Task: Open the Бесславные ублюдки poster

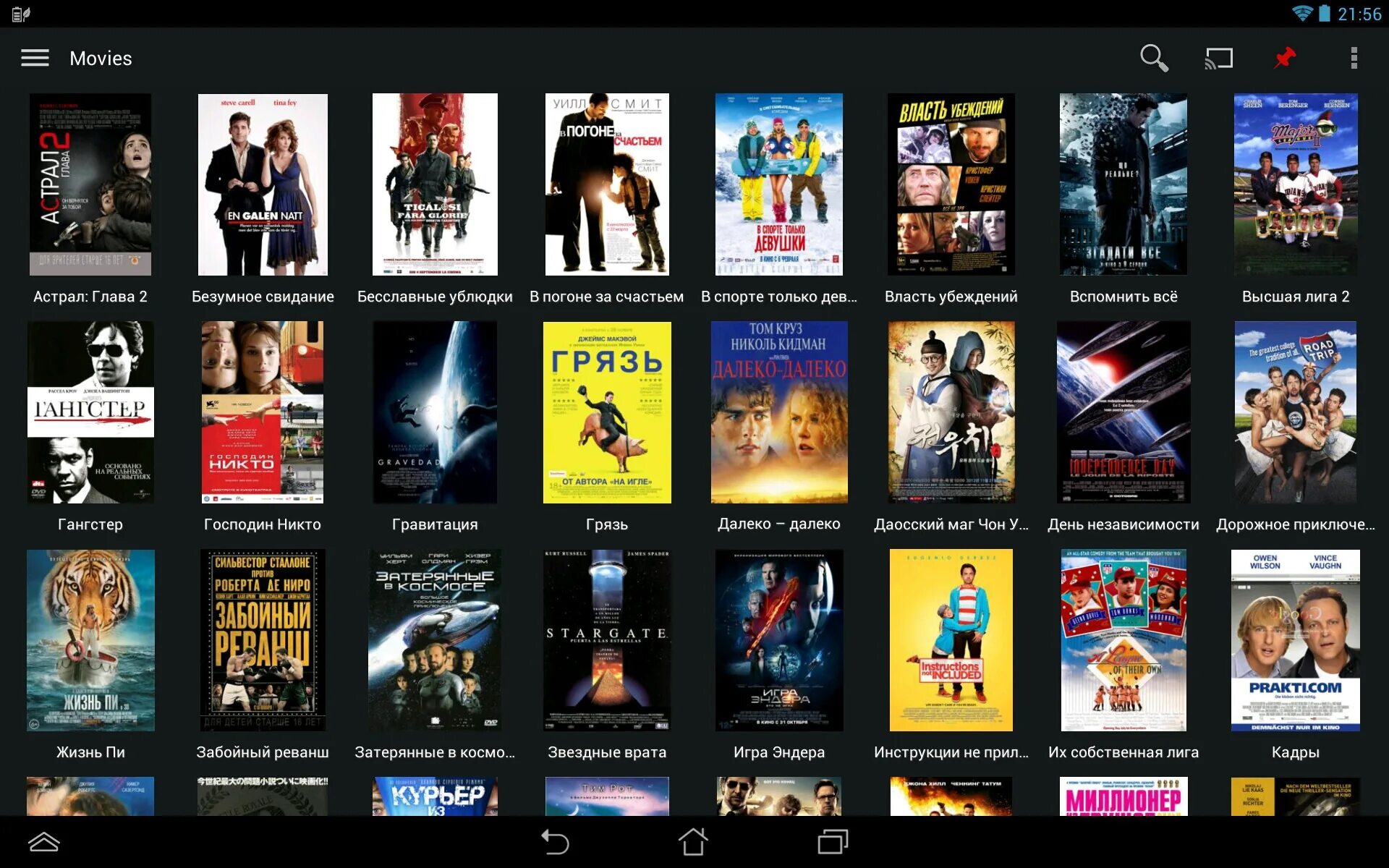Action: pos(435,184)
